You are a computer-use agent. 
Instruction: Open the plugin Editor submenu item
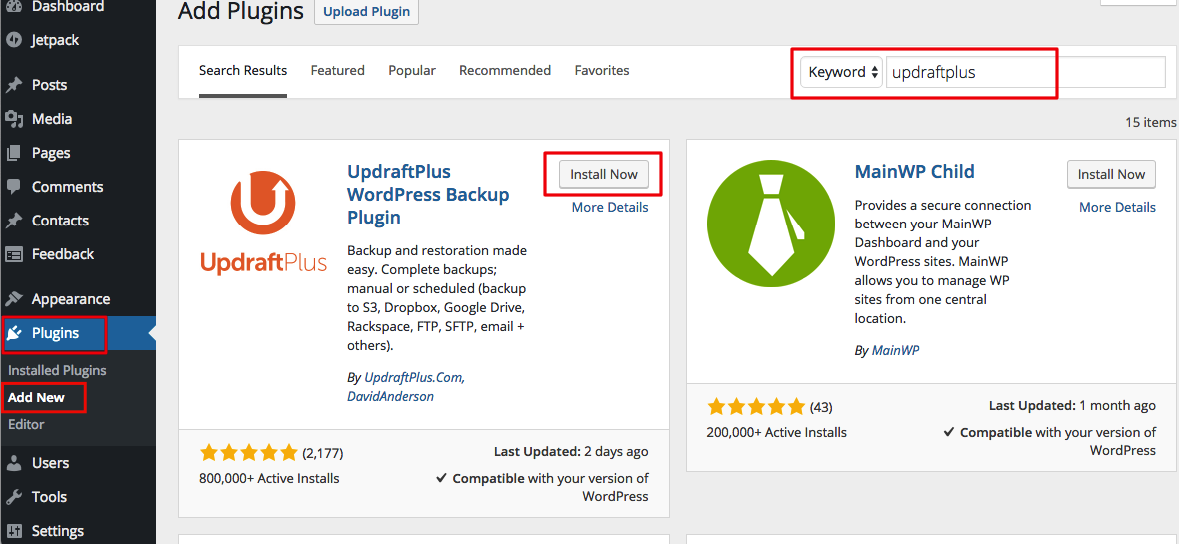pos(26,424)
